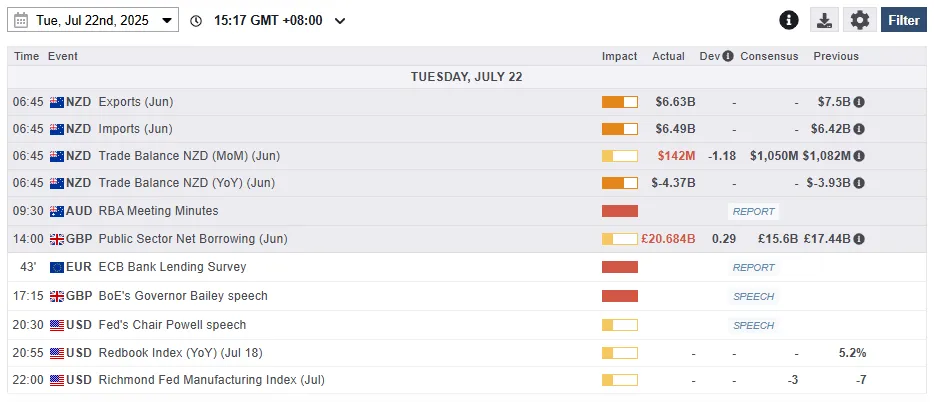934x402 pixels.
Task: Open RBA Meeting Minutes REPORT tag
Action: click(753, 212)
